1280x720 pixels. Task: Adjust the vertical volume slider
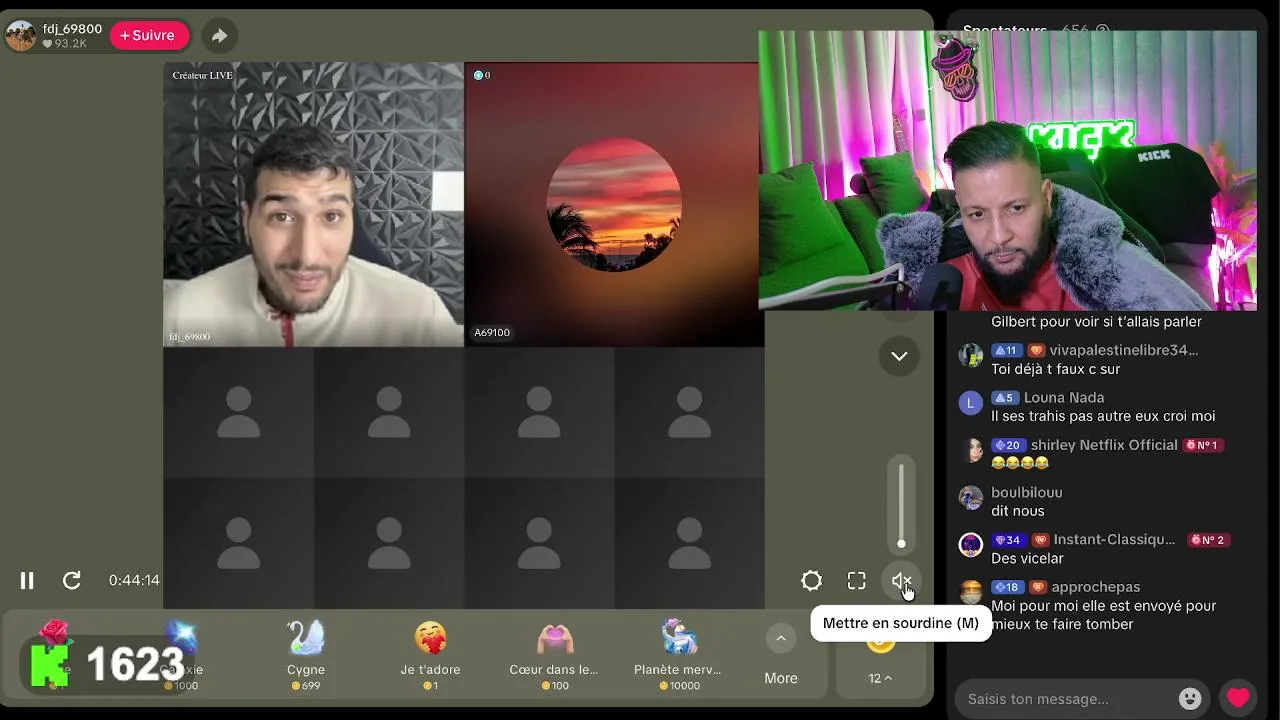point(901,504)
